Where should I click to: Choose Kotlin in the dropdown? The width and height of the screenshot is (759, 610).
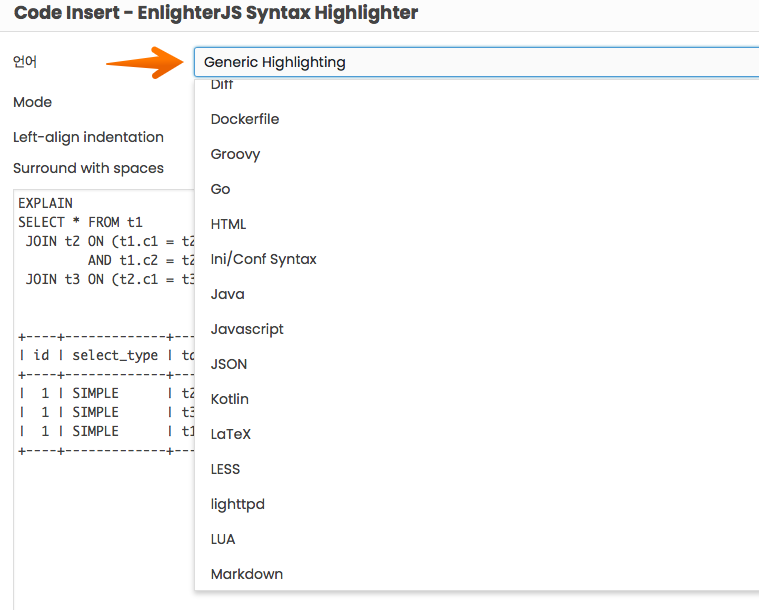pyautogui.click(x=477, y=399)
